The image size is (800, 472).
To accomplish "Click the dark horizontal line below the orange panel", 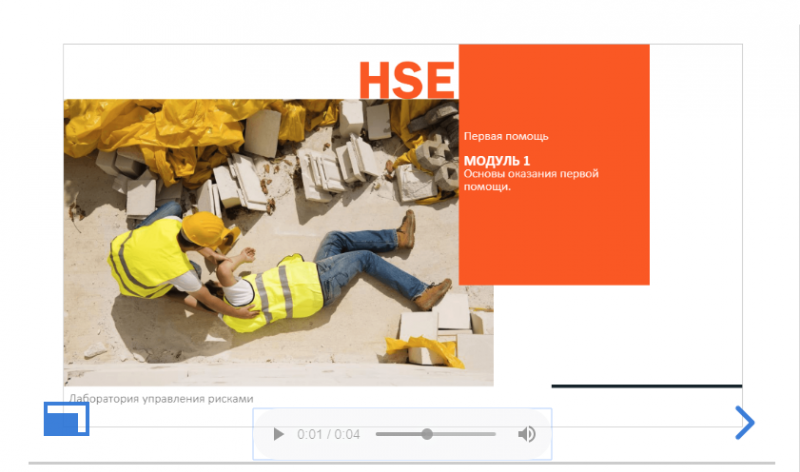I will point(646,385).
